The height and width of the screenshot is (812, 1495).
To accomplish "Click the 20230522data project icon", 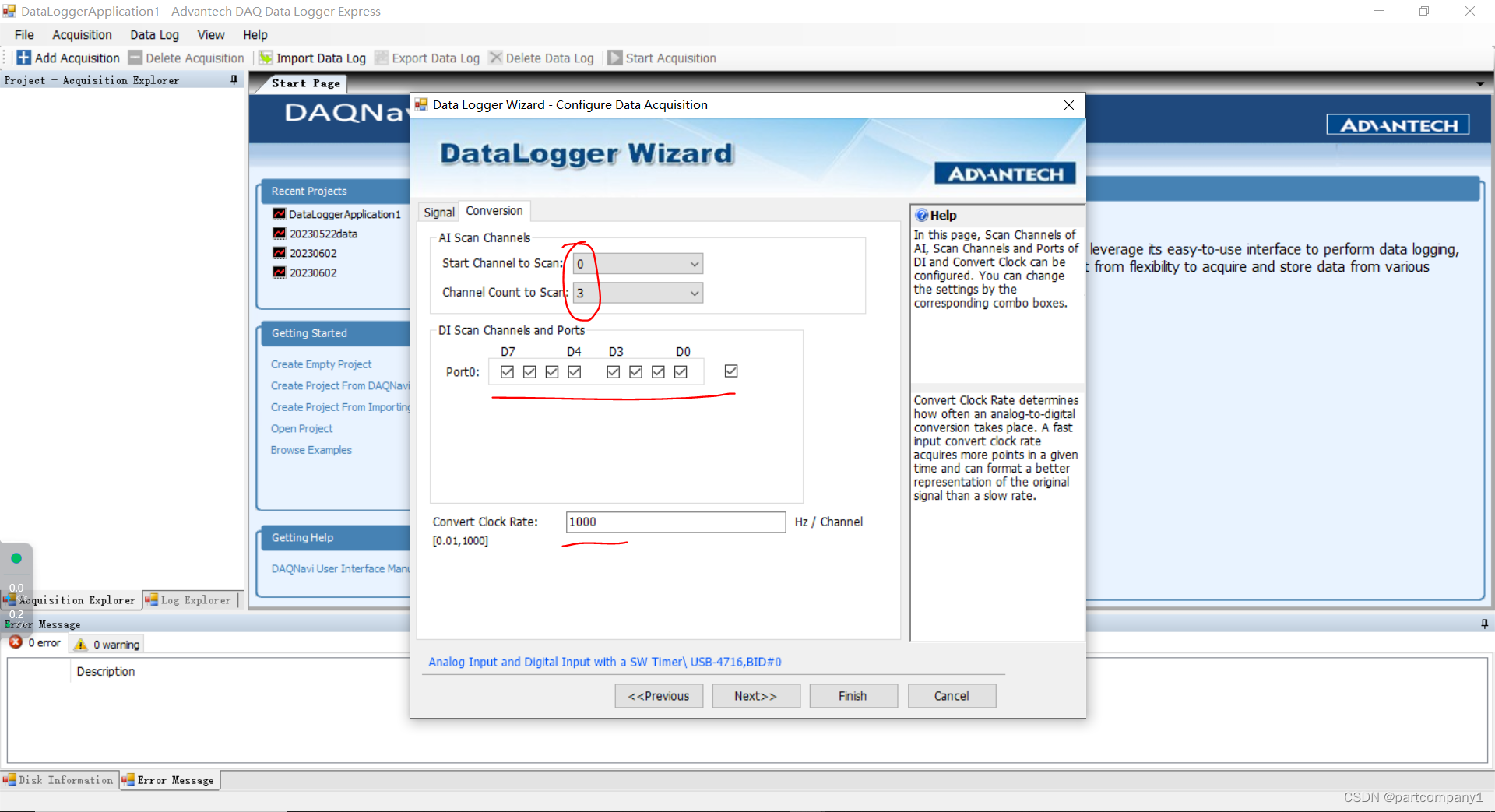I will [280, 234].
